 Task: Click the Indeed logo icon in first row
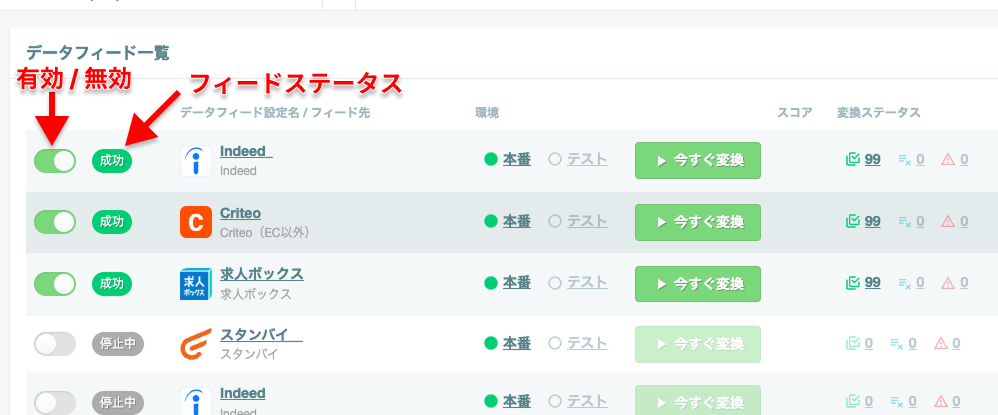(196, 160)
